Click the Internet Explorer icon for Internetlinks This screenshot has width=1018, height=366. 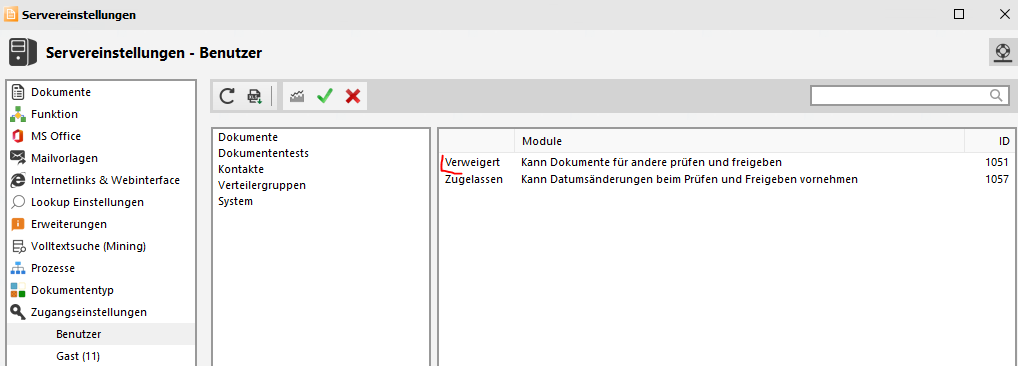pyautogui.click(x=18, y=180)
